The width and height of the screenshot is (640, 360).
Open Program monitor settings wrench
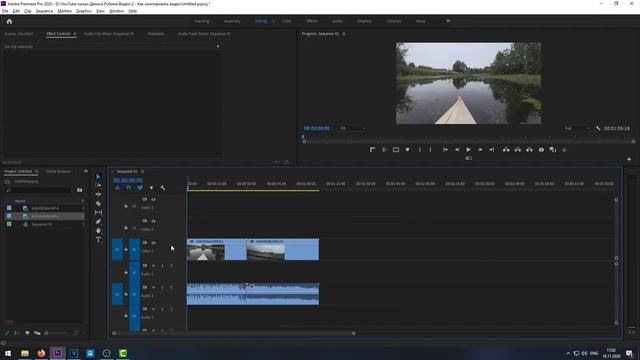tap(598, 128)
